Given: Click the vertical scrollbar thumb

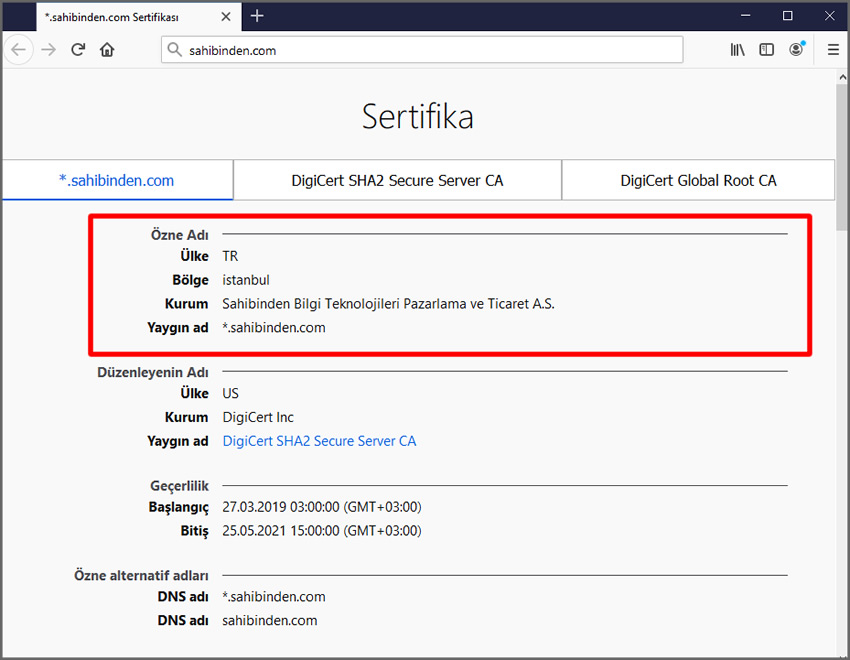Looking at the screenshot, I should [842, 158].
